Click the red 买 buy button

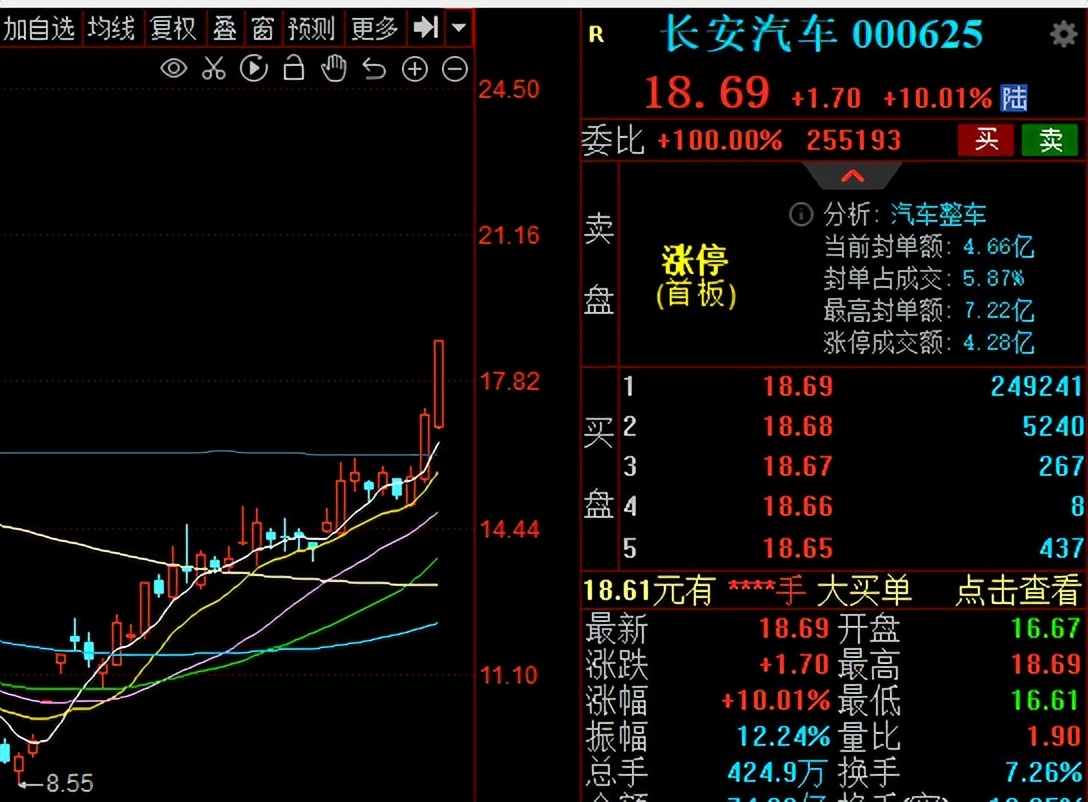click(x=986, y=140)
